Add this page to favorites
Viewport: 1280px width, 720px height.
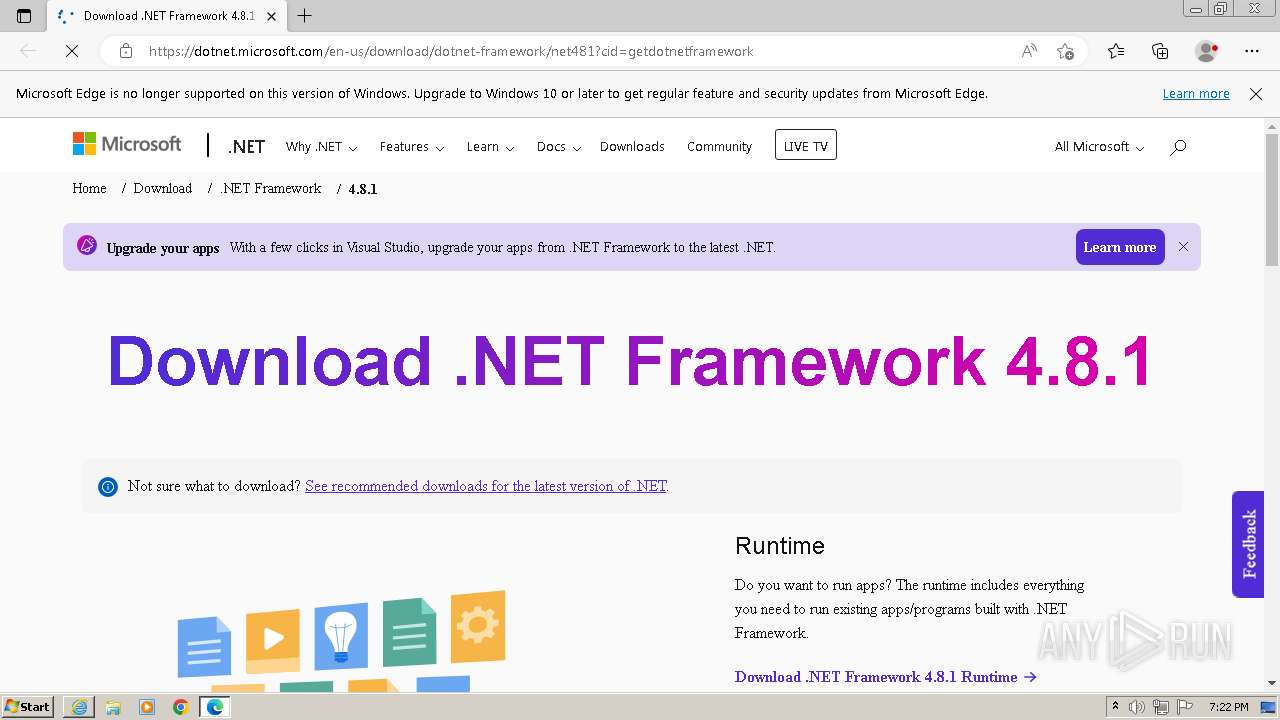tap(1065, 51)
